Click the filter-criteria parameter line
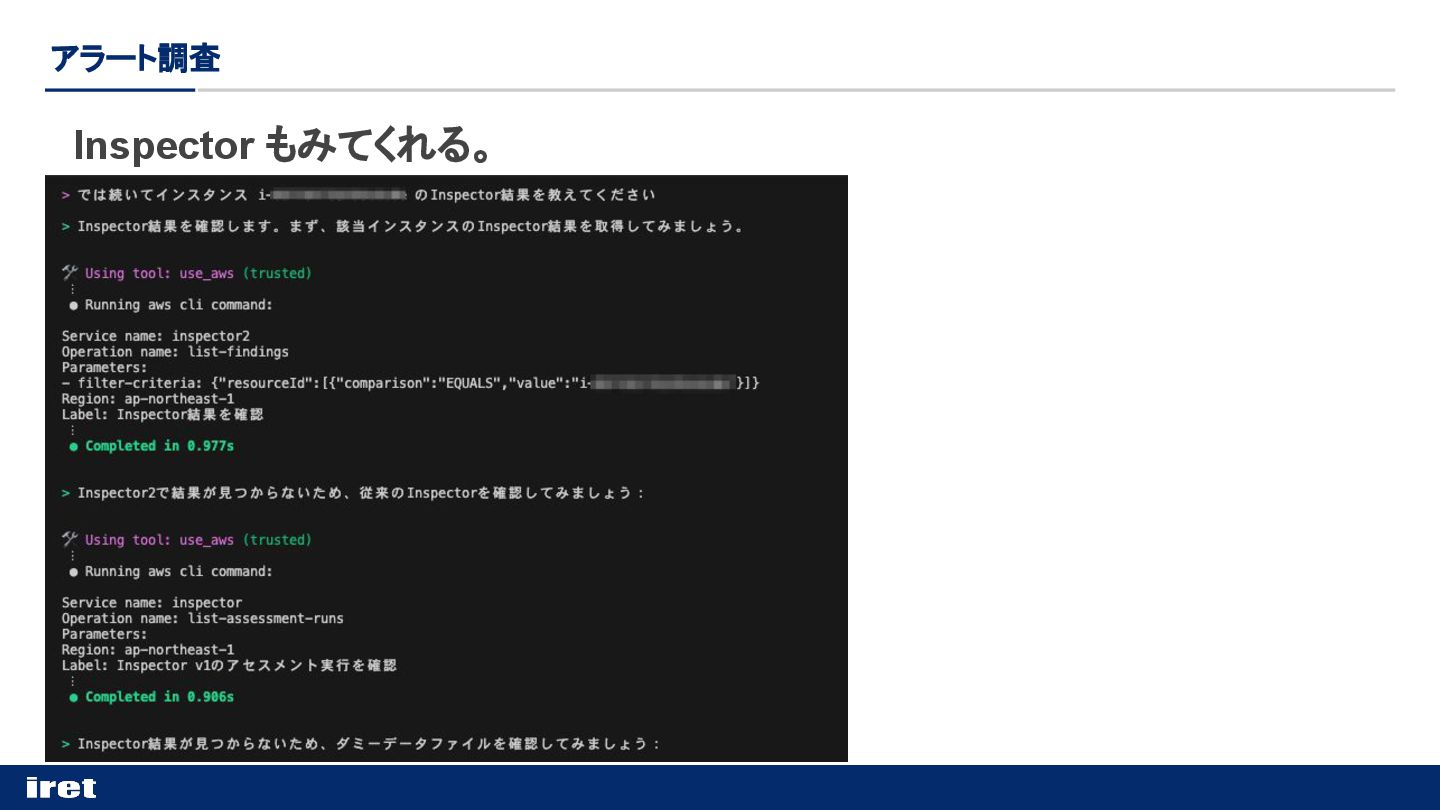 (410, 383)
